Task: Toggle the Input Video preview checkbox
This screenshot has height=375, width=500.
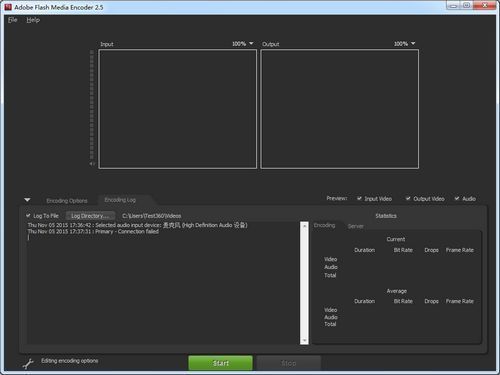Action: pos(359,199)
